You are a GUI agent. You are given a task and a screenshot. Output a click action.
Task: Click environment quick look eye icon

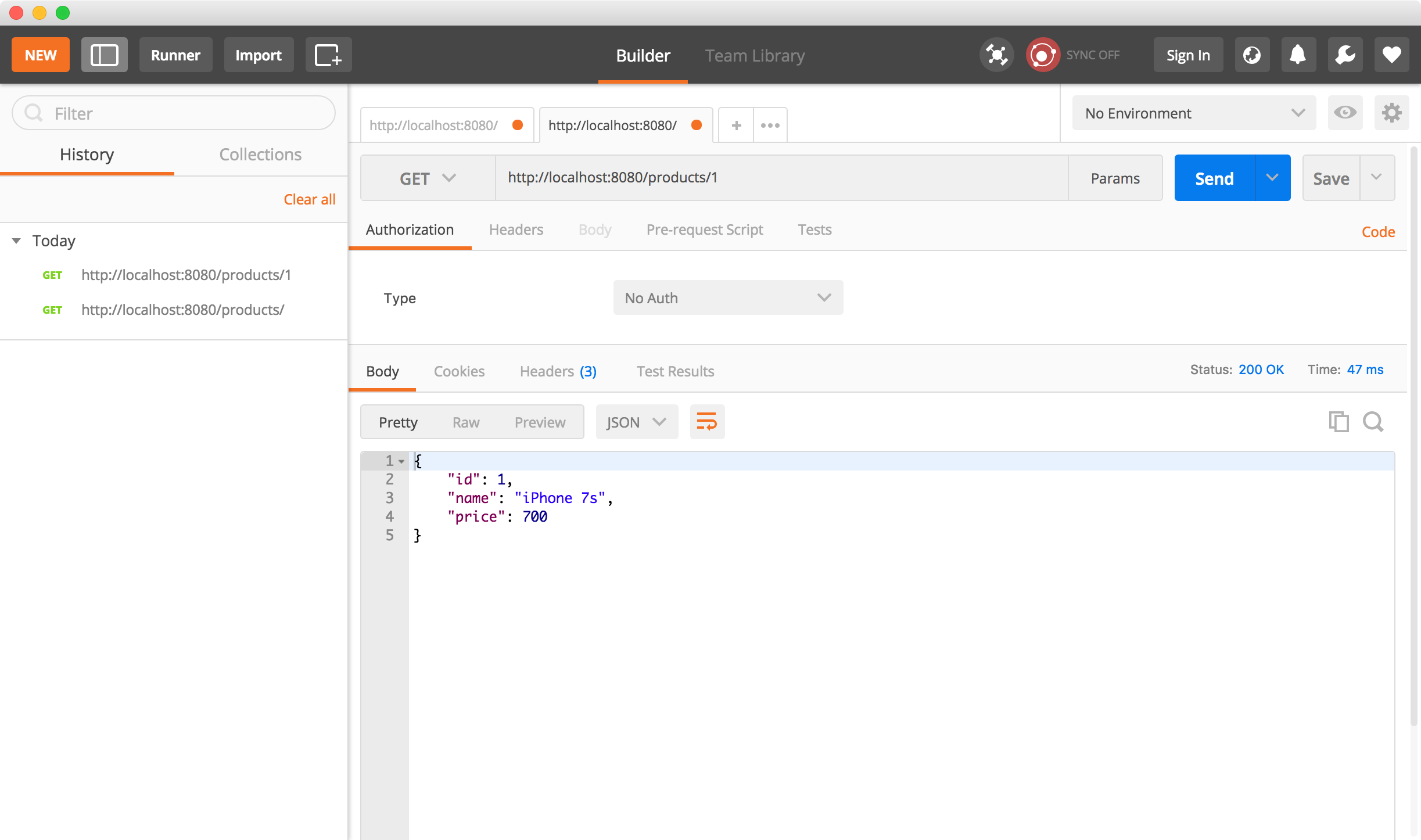1345,113
